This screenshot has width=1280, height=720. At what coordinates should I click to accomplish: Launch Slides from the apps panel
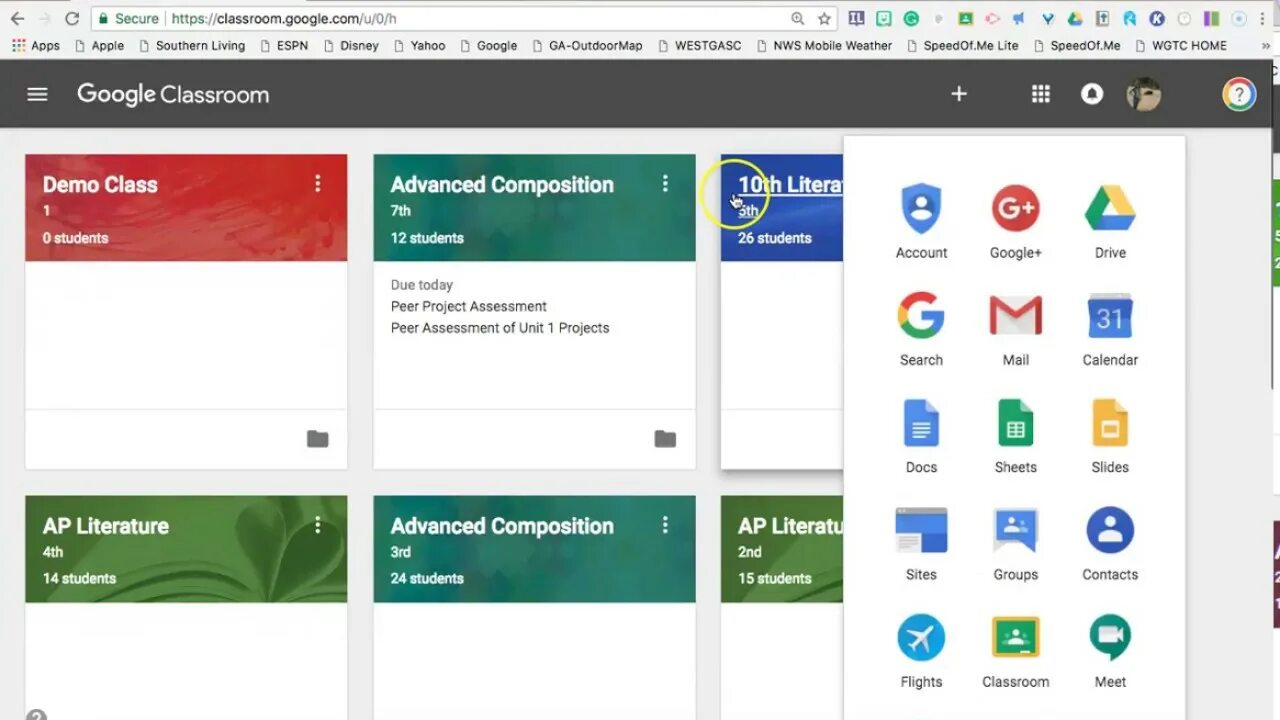[1110, 436]
